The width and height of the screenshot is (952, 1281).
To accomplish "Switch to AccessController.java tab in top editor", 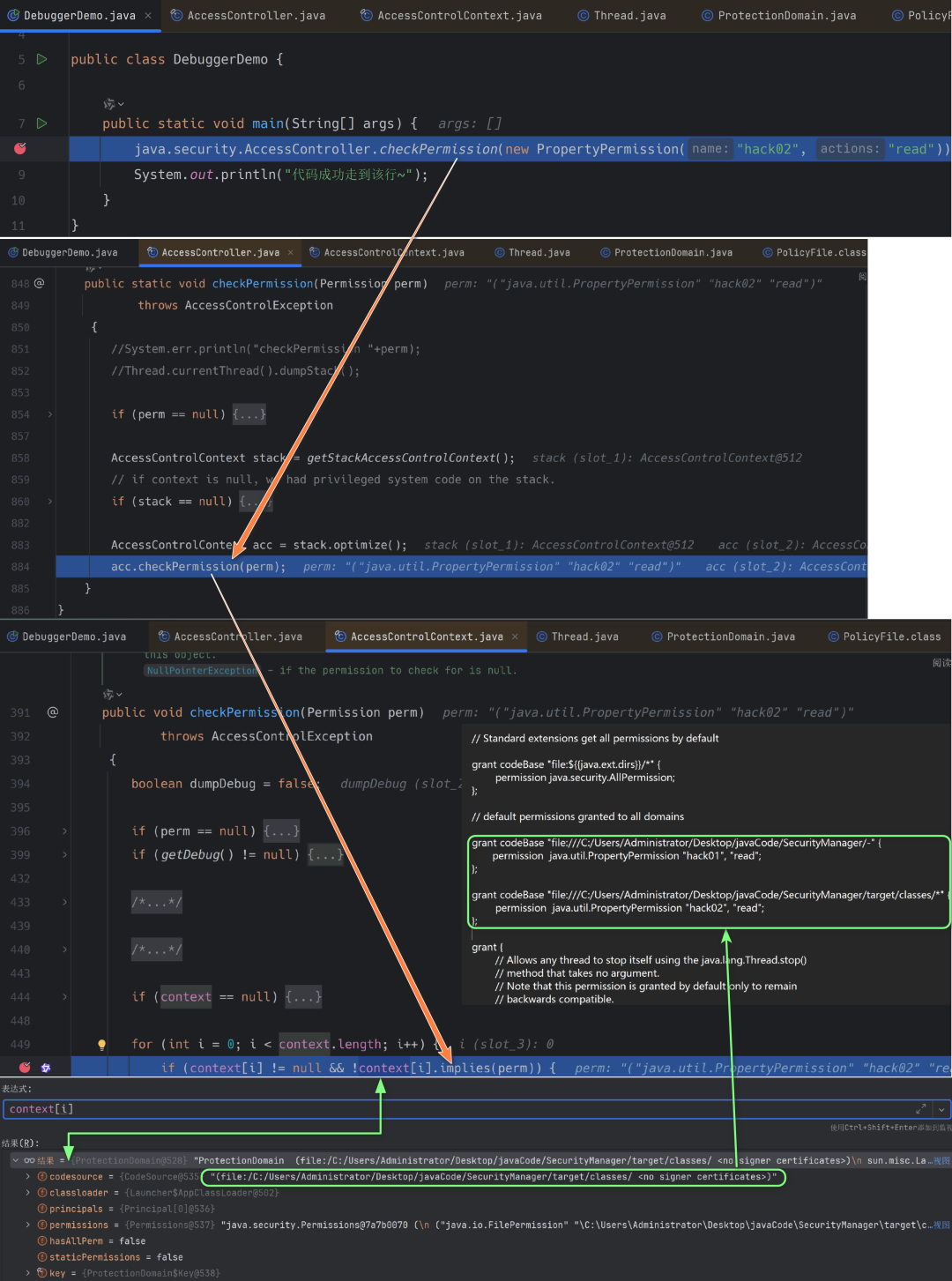I will point(248,15).
